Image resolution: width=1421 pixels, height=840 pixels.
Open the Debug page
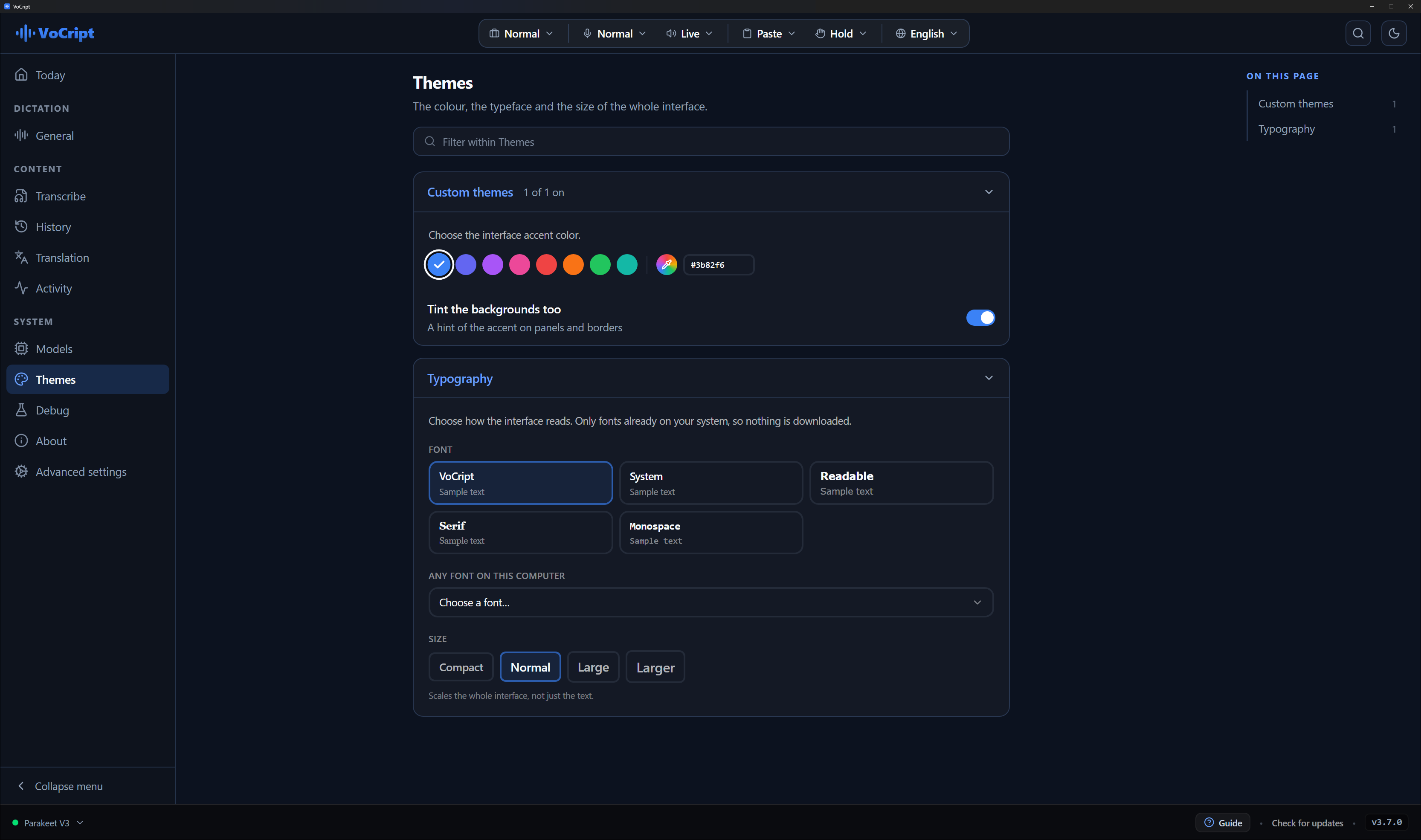click(x=88, y=410)
